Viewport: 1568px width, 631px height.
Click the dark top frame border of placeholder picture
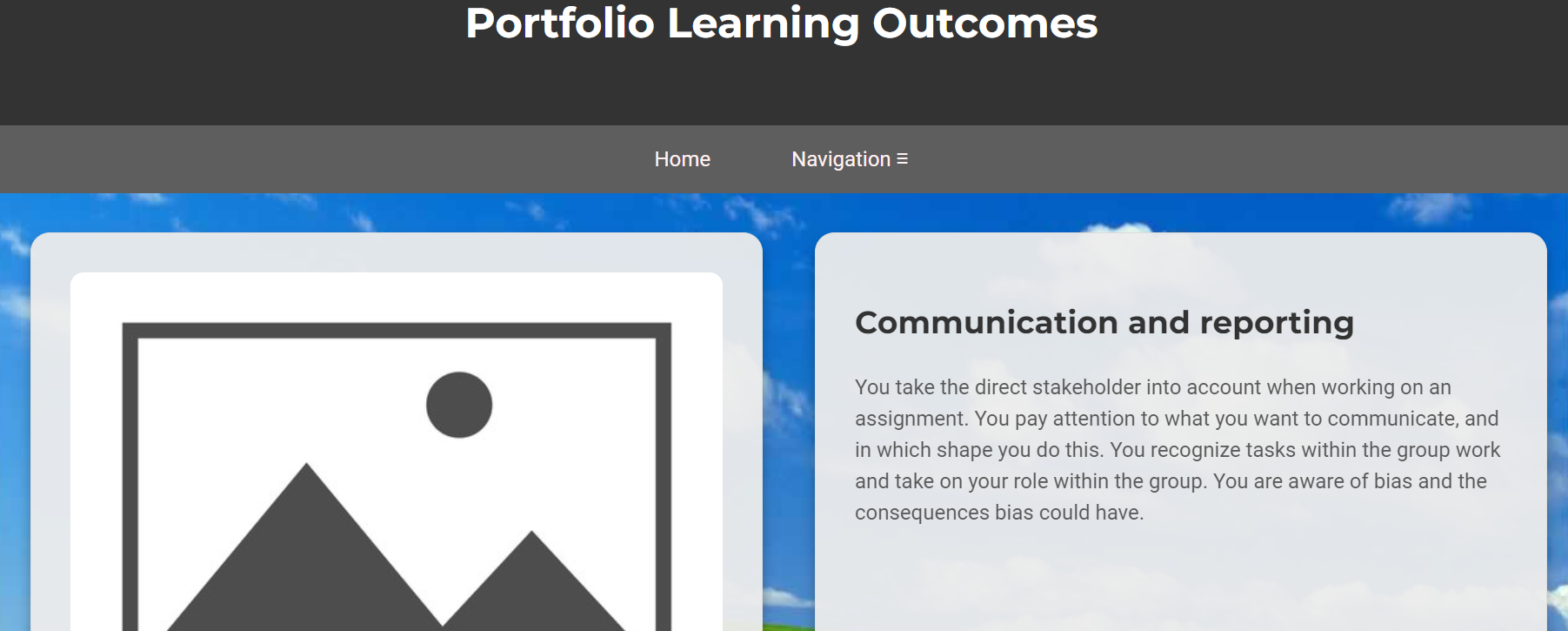coord(397,330)
